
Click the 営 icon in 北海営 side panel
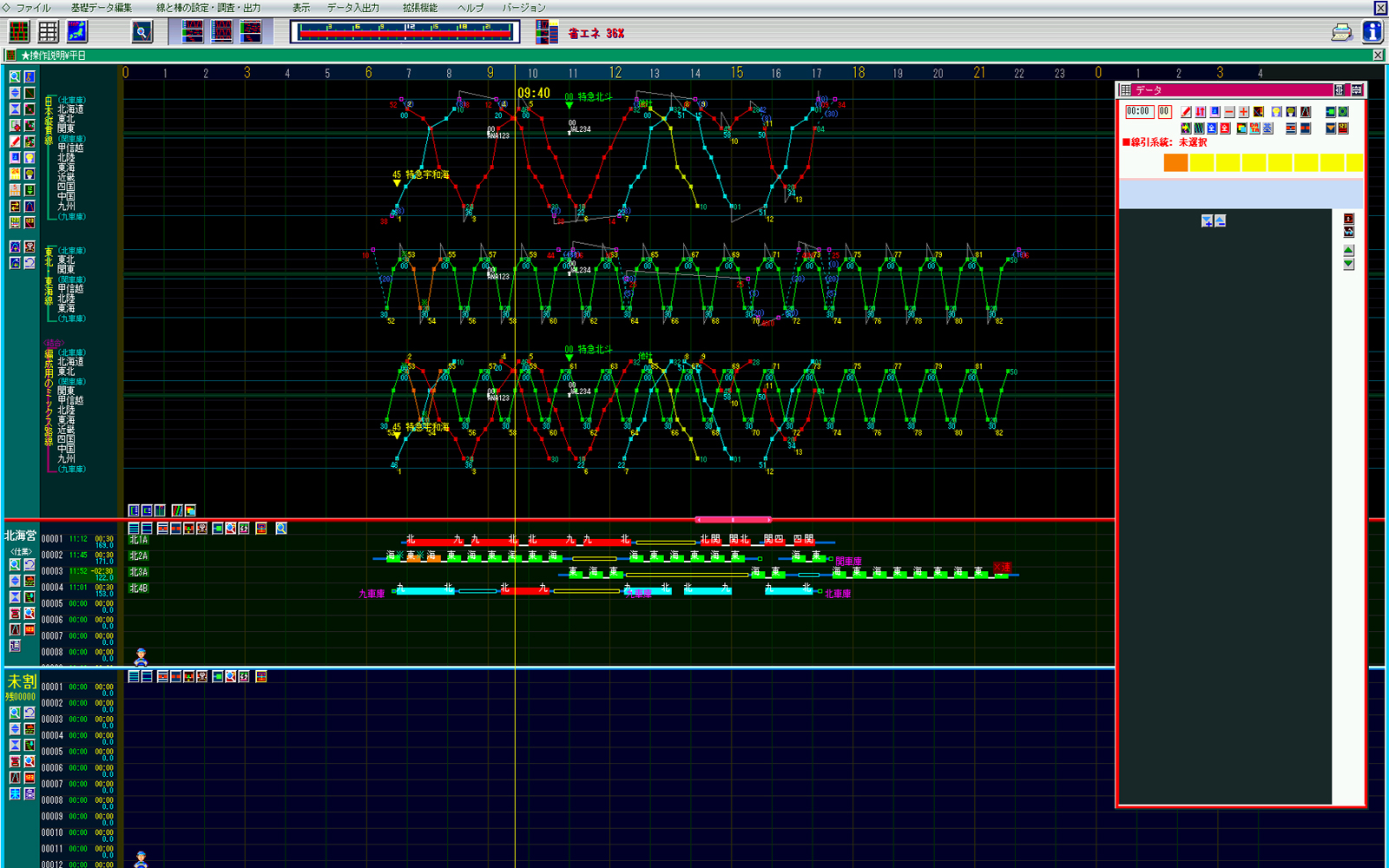pyautogui.click(x=15, y=613)
